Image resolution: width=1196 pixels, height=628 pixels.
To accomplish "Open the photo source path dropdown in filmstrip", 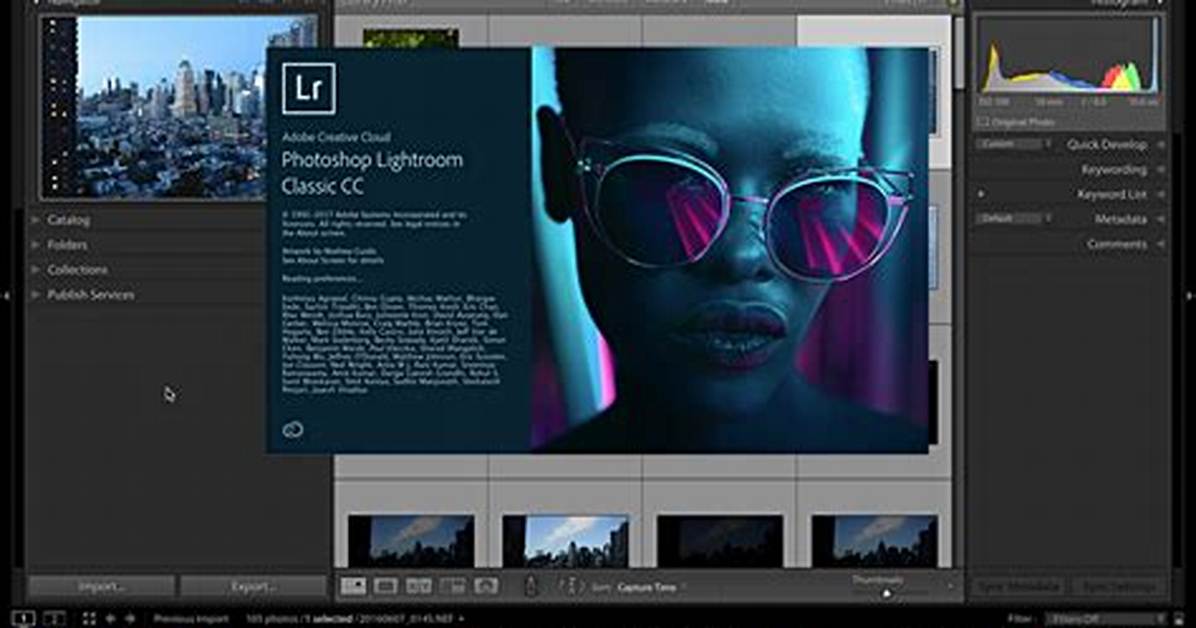I will click(461, 619).
